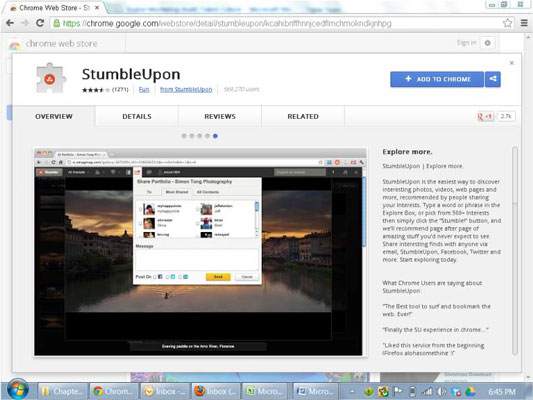Select the second screenshot carousel dot
The height and width of the screenshot is (400, 533).
coord(192,136)
